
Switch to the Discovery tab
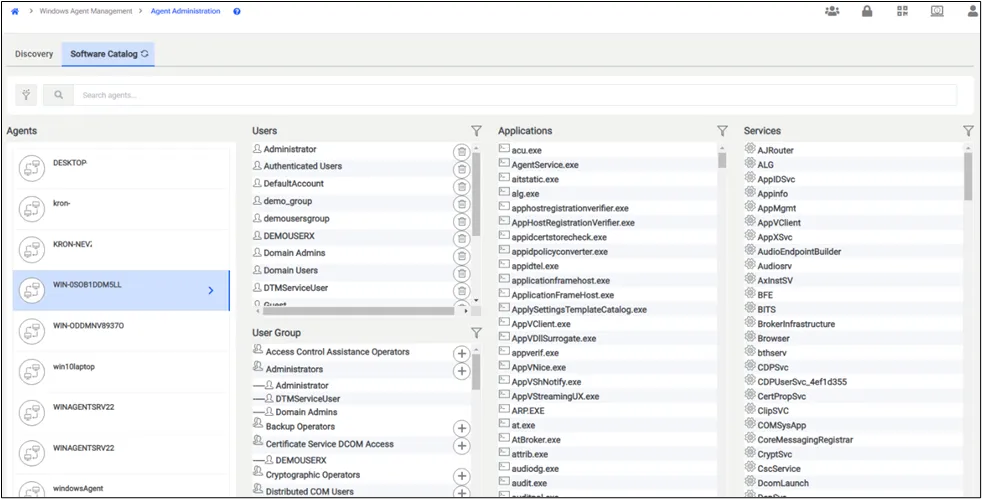pyautogui.click(x=34, y=54)
